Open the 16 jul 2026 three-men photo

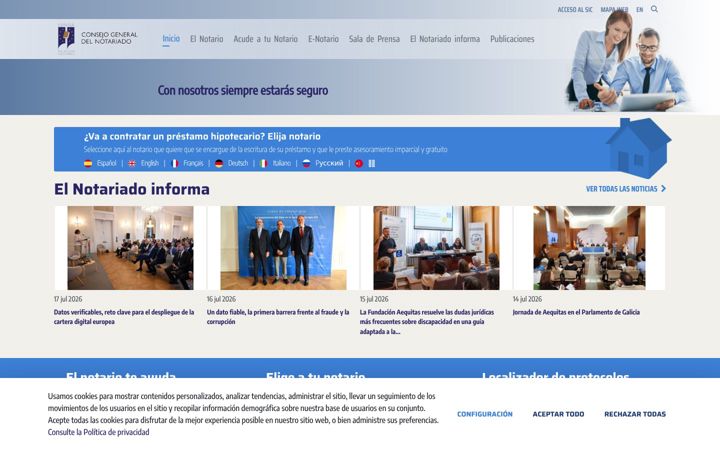[x=283, y=248]
